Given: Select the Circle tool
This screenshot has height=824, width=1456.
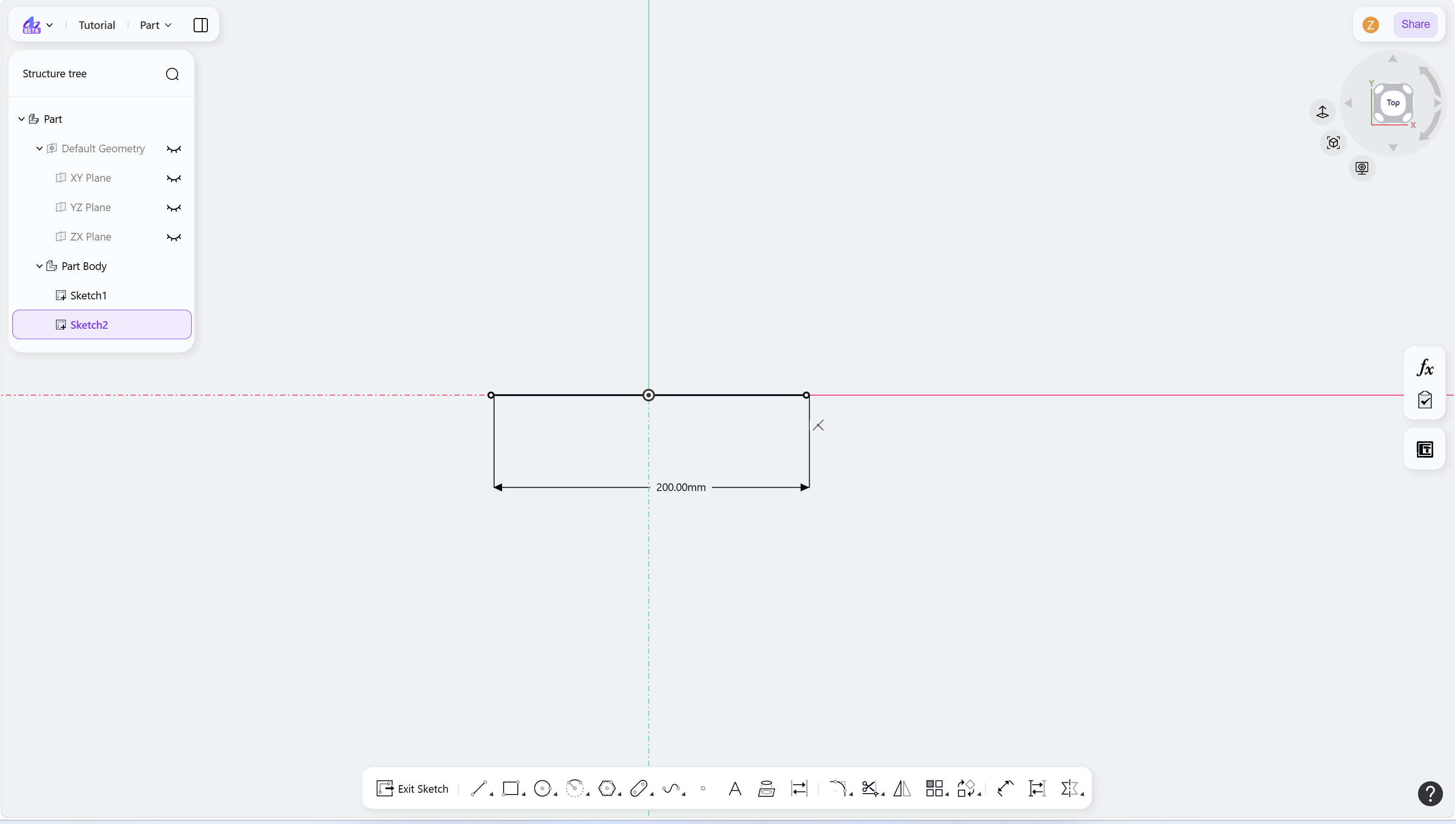Looking at the screenshot, I should (542, 788).
